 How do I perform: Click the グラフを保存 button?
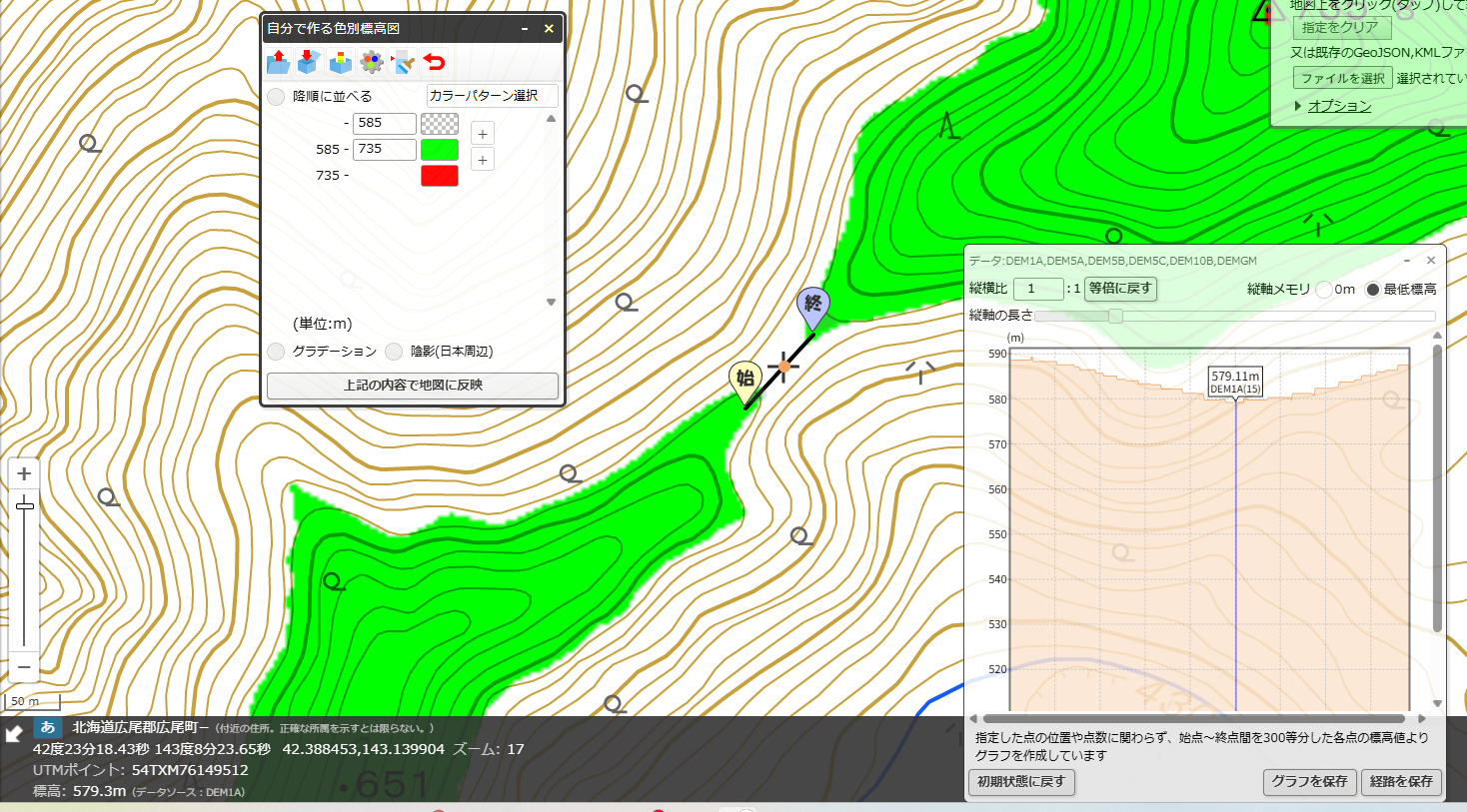pos(1309,782)
